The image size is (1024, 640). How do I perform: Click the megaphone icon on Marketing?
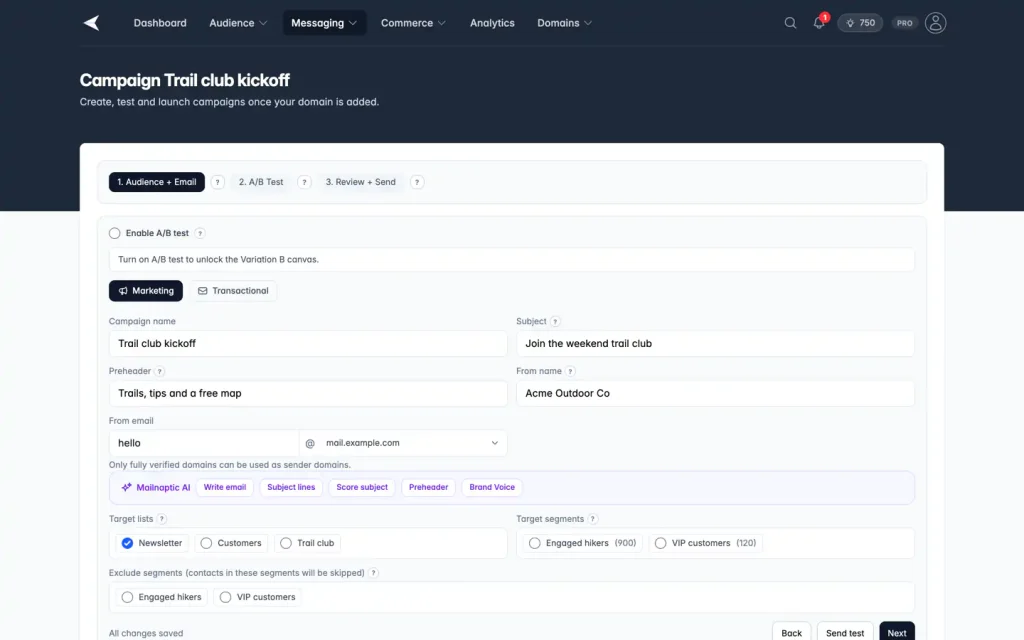tap(123, 291)
